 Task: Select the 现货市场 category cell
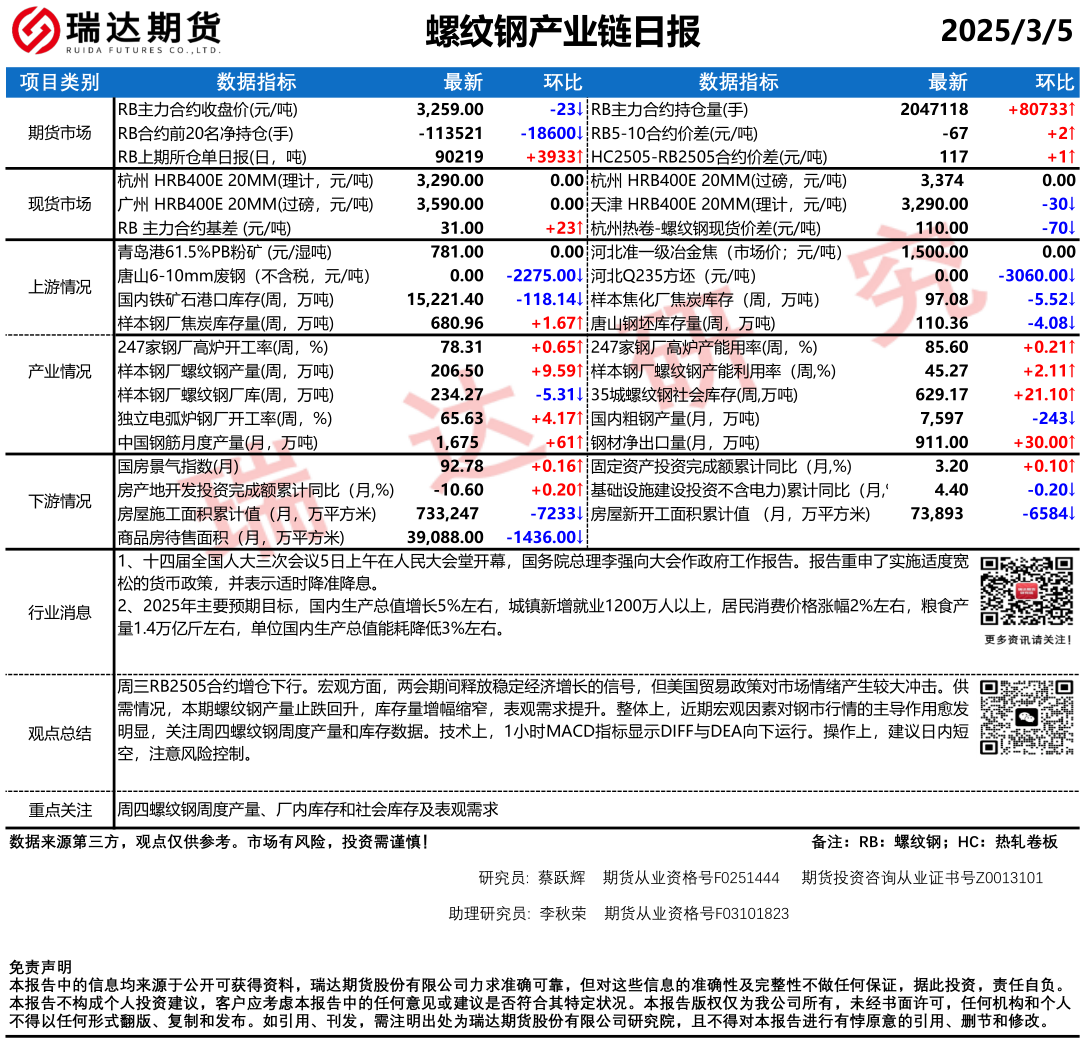59,204
